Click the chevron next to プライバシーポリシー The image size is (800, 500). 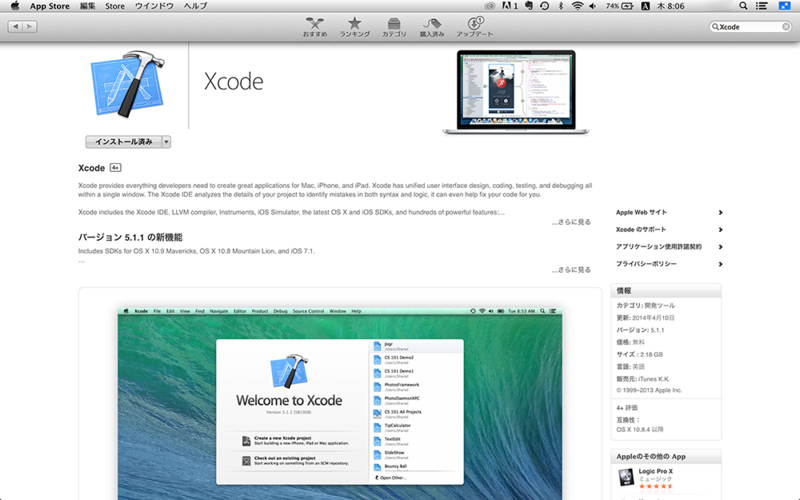point(720,264)
